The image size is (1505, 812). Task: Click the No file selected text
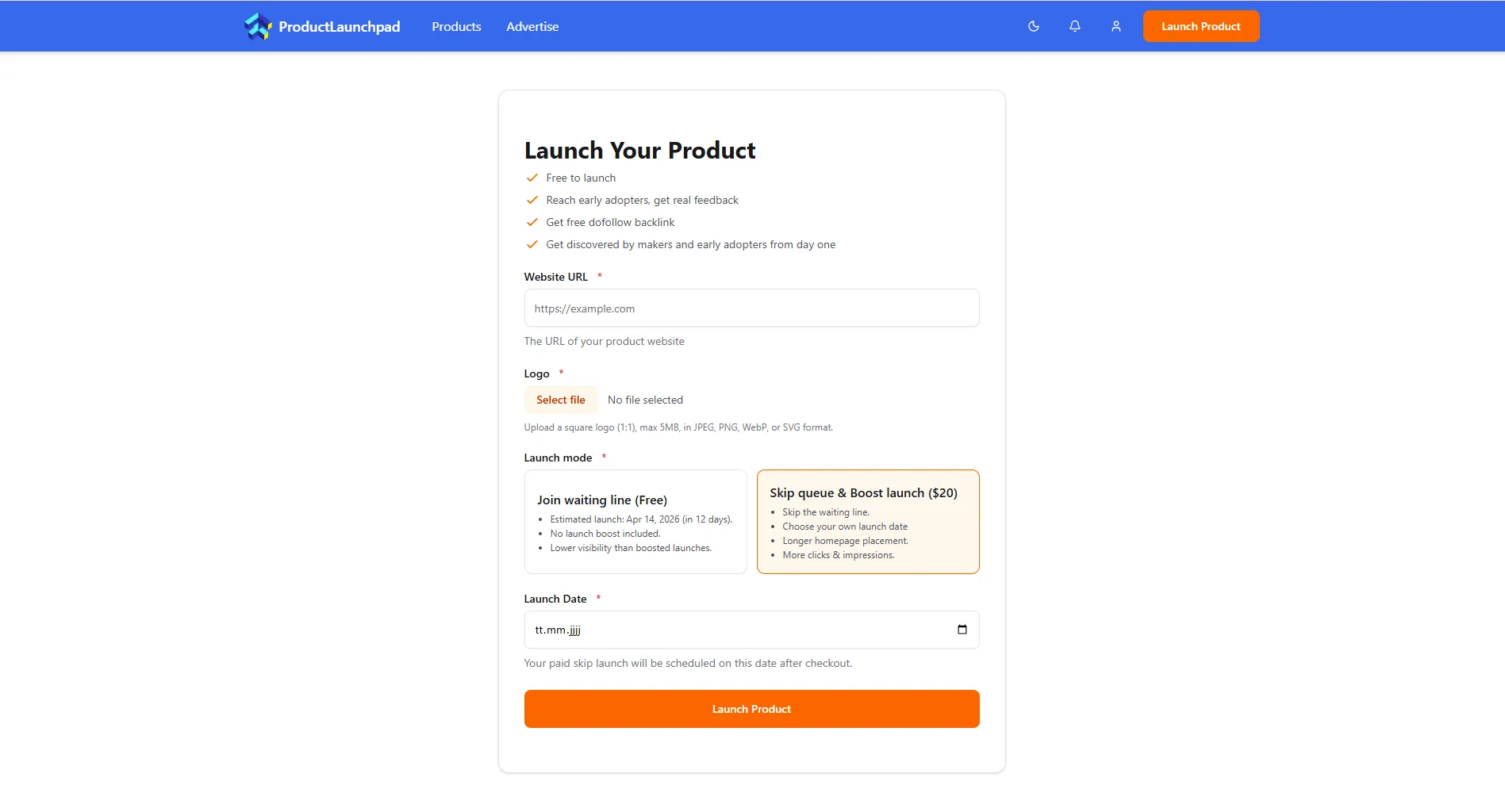tap(645, 400)
